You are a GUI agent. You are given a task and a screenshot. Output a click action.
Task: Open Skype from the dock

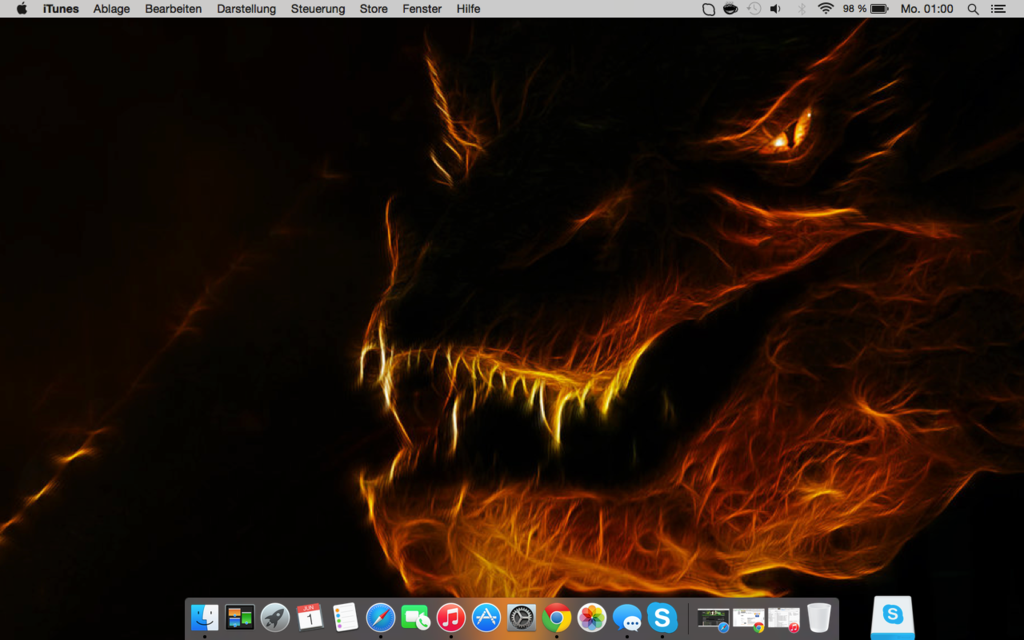[662, 617]
